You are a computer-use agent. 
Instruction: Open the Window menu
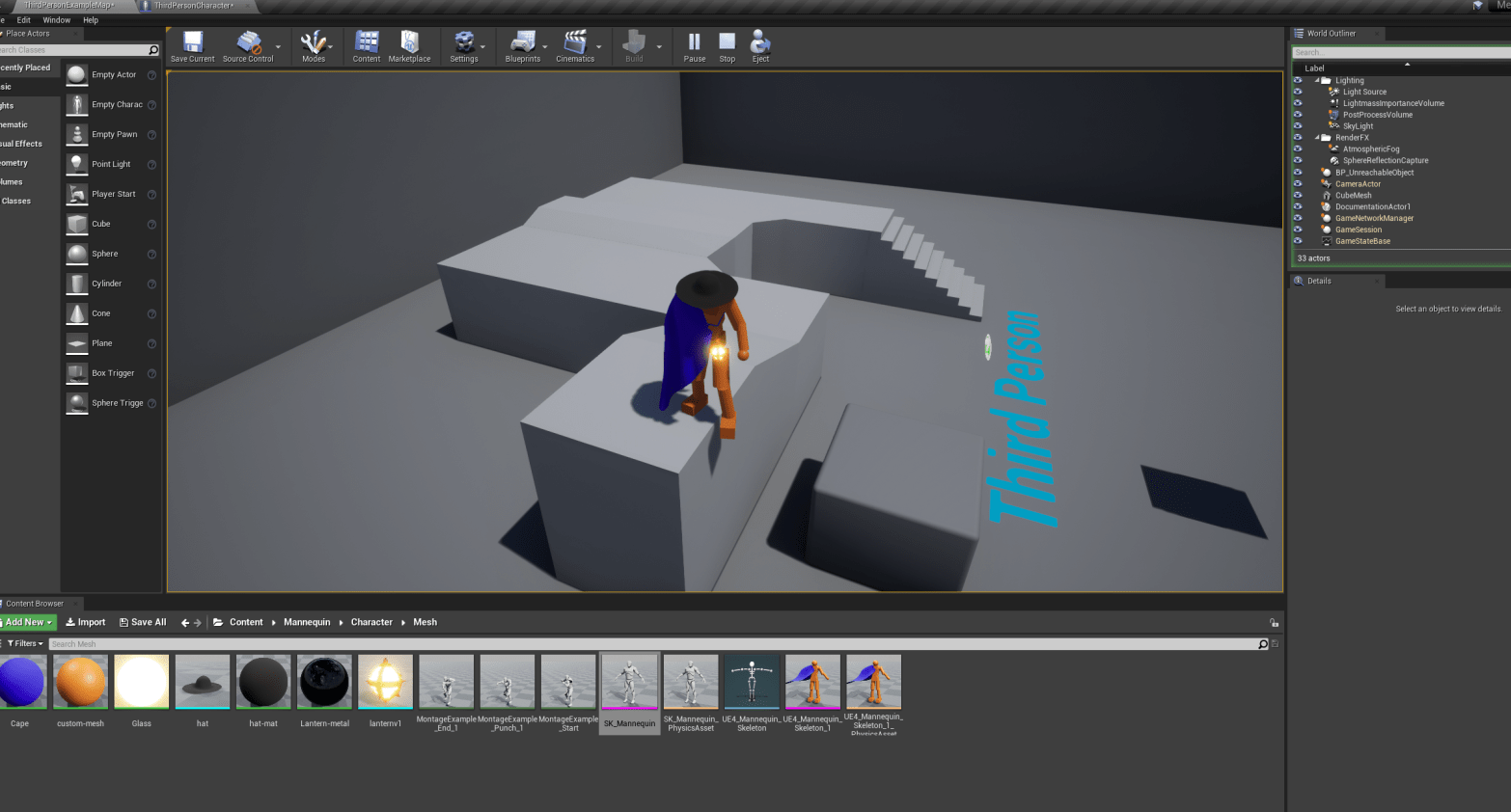pyautogui.click(x=56, y=20)
